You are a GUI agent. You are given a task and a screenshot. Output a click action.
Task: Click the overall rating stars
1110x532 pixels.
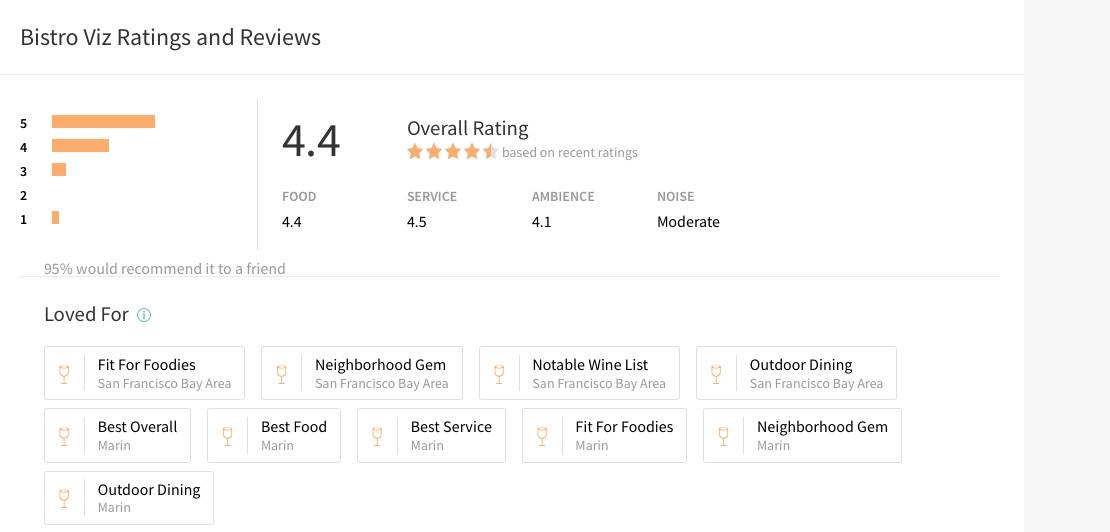451,152
